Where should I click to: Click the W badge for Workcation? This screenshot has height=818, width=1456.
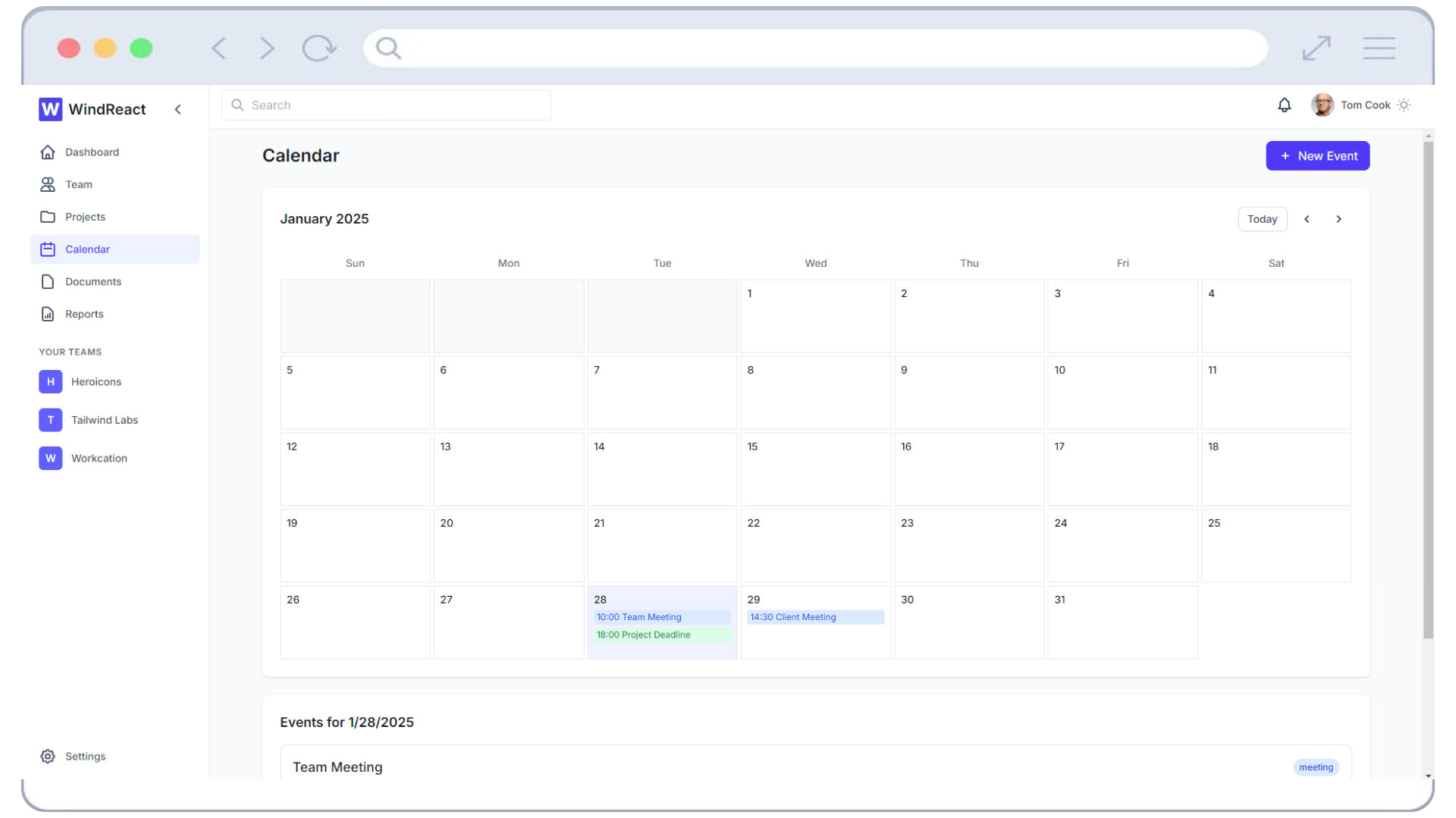pos(50,459)
